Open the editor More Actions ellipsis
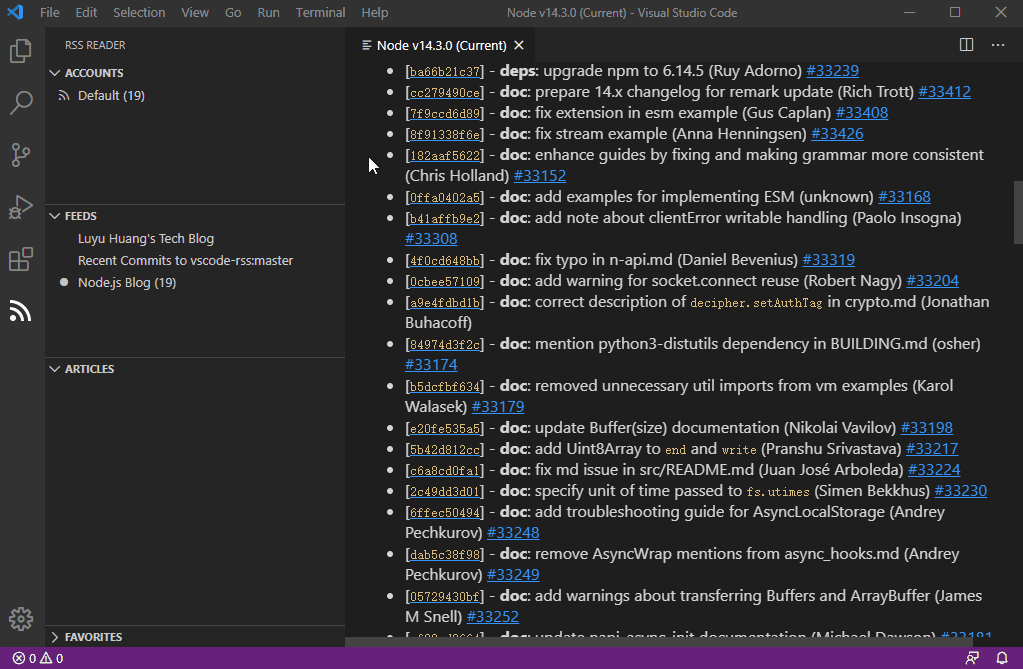This screenshot has height=669, width=1023. click(998, 45)
